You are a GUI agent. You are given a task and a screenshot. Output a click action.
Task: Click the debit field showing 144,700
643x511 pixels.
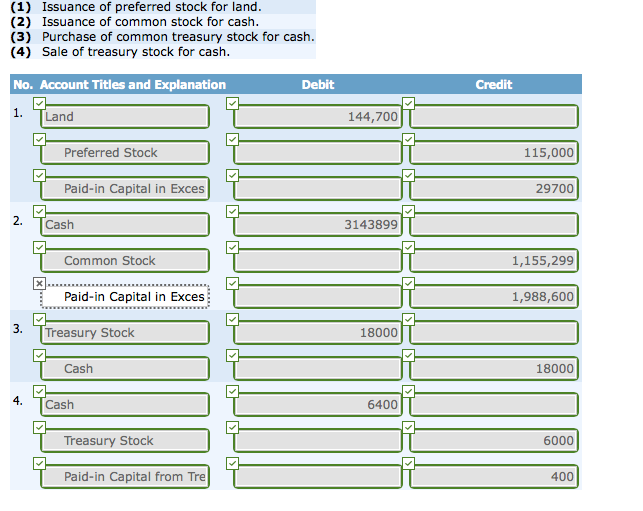pos(318,116)
